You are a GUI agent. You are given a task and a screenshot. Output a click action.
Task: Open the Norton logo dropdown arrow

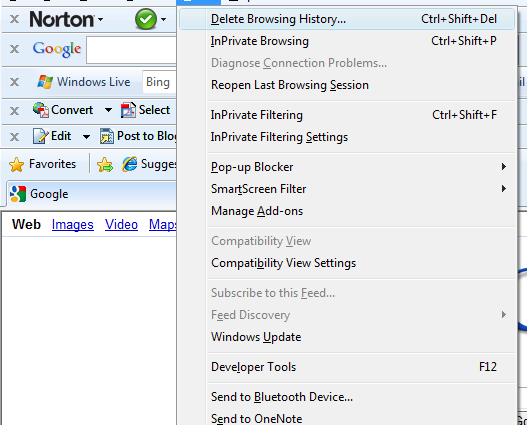tap(100, 20)
